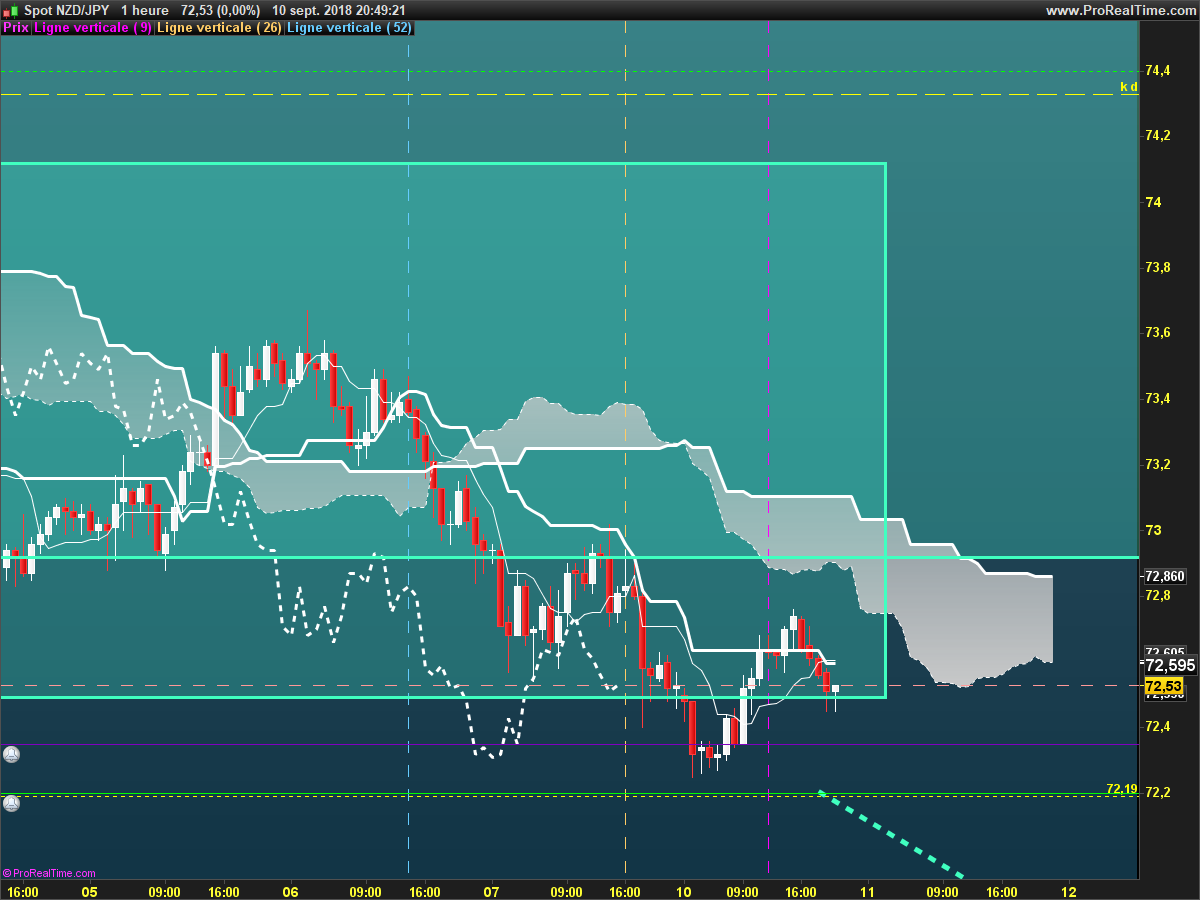Click date label 11 on time axis

click(x=867, y=891)
